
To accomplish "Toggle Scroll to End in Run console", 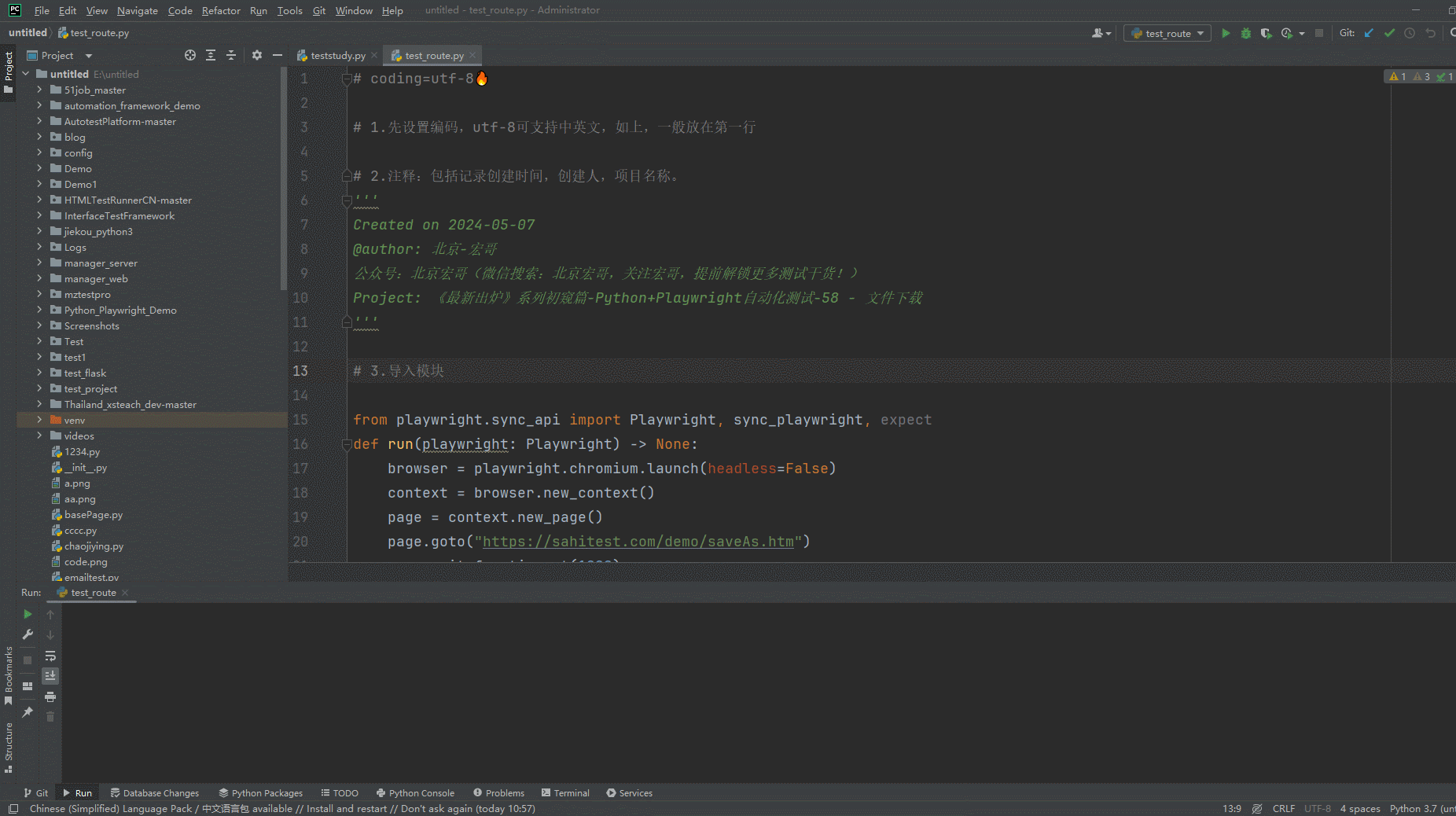I will [50, 674].
